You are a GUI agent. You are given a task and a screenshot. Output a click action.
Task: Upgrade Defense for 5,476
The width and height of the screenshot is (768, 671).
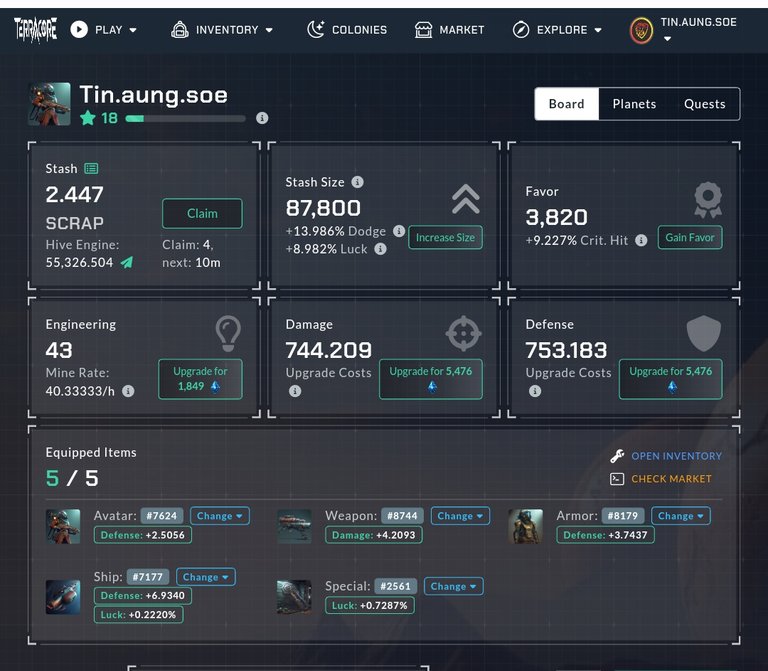tap(671, 379)
